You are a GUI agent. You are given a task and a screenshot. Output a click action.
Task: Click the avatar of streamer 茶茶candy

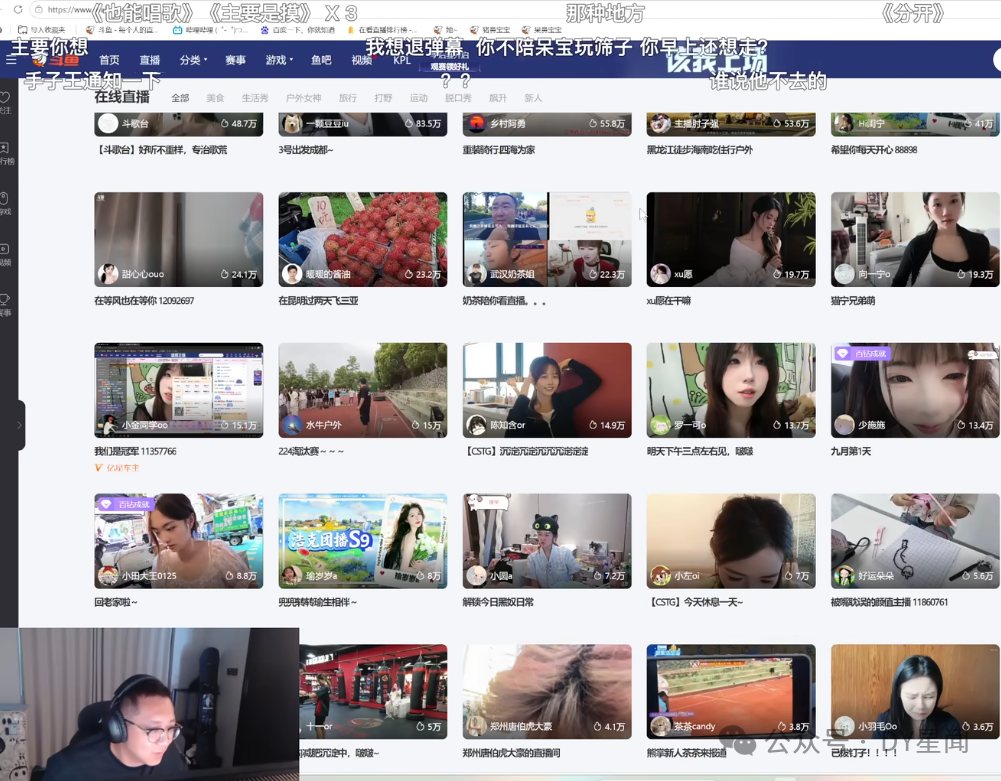pyautogui.click(x=660, y=726)
